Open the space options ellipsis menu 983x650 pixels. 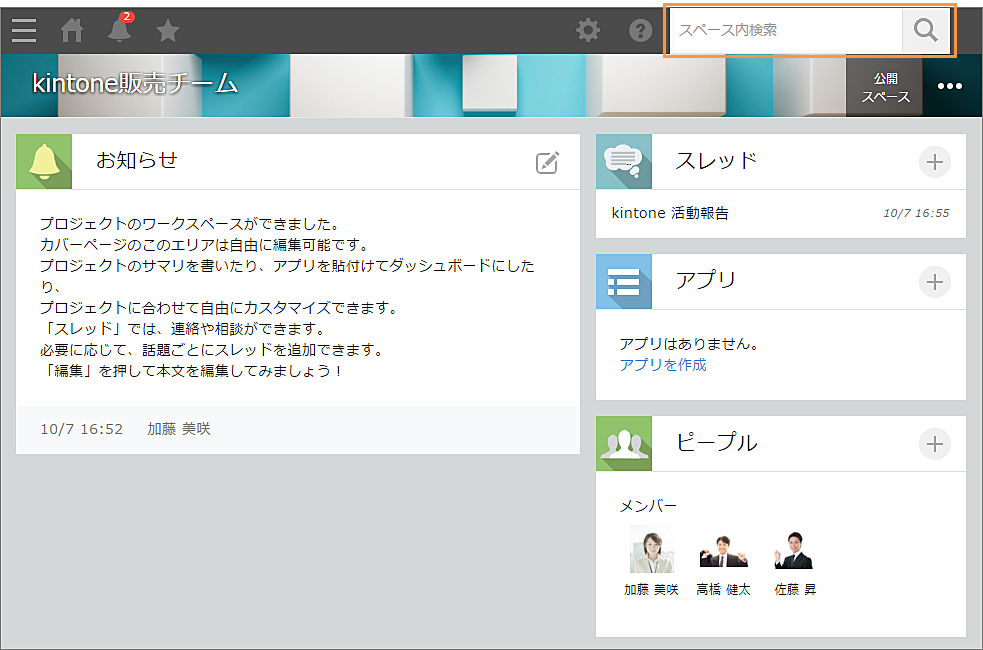[950, 86]
